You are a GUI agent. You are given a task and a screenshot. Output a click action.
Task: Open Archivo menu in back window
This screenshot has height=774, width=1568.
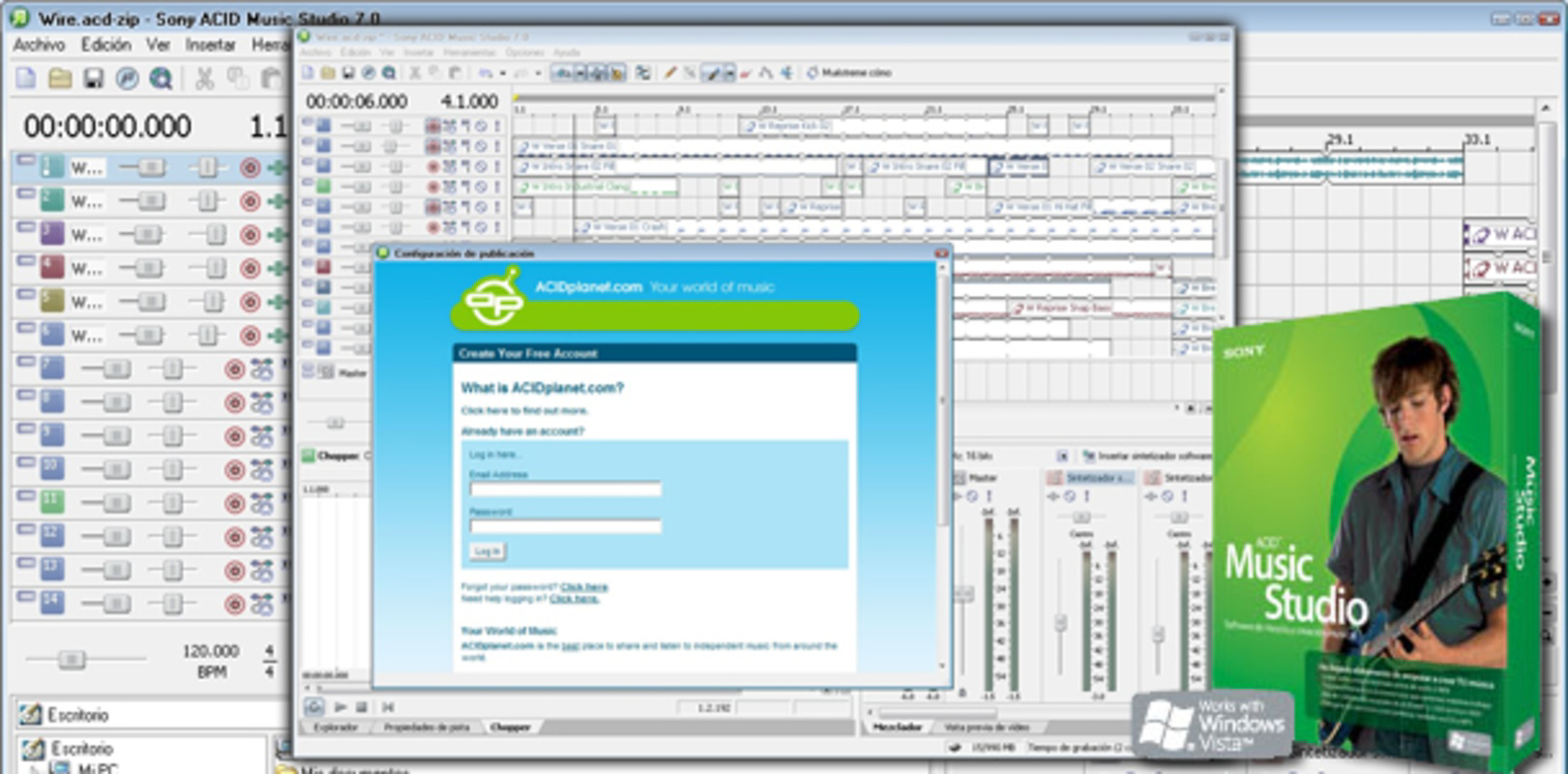pos(39,45)
